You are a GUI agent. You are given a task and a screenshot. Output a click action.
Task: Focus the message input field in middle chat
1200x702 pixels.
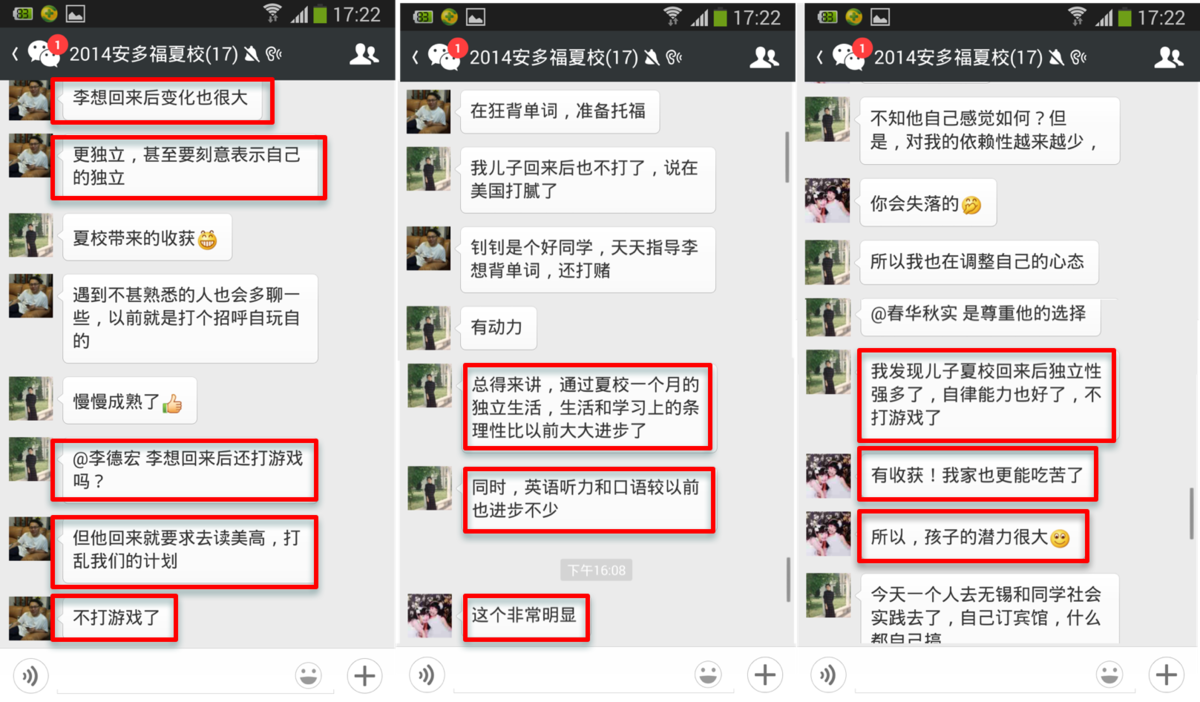click(571, 678)
